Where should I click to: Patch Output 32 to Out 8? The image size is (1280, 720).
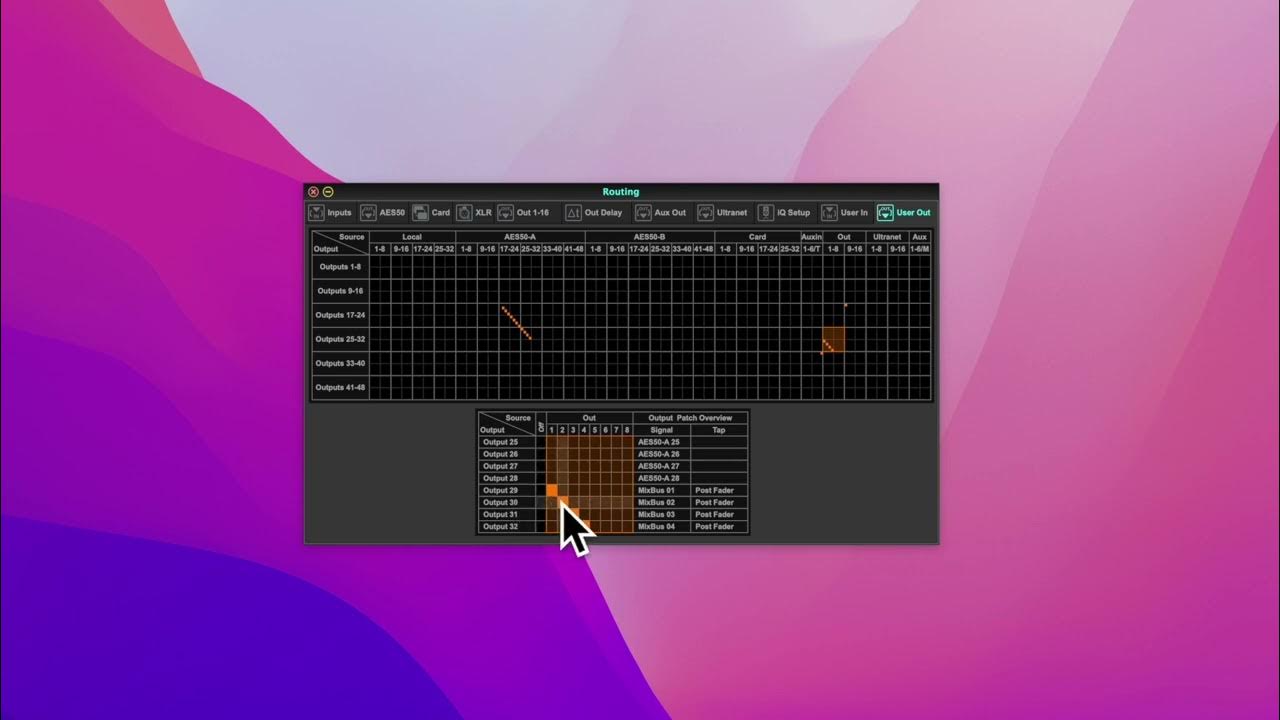(628, 526)
